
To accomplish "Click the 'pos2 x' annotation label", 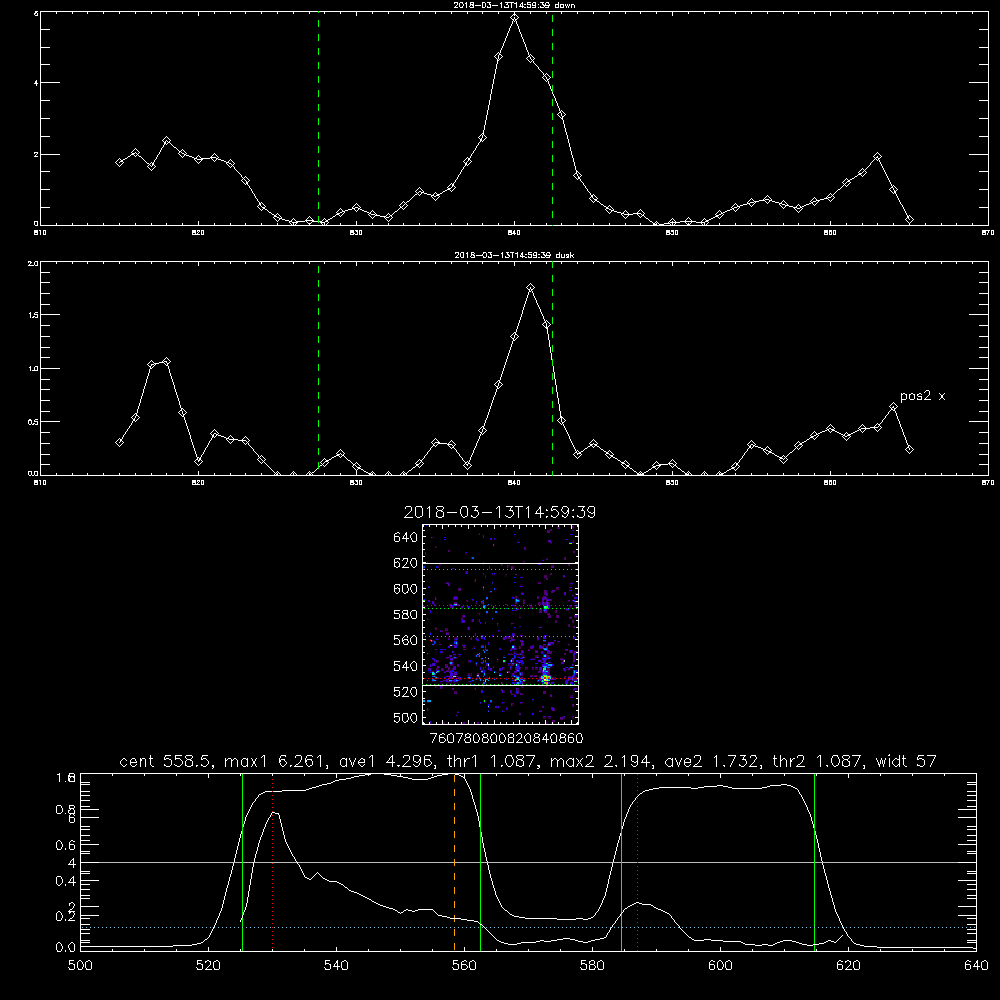I will click(922, 396).
